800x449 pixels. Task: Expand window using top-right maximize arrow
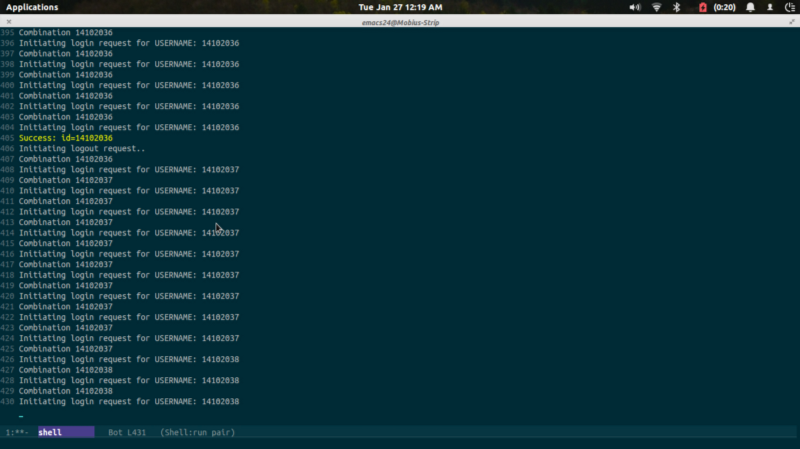point(792,22)
